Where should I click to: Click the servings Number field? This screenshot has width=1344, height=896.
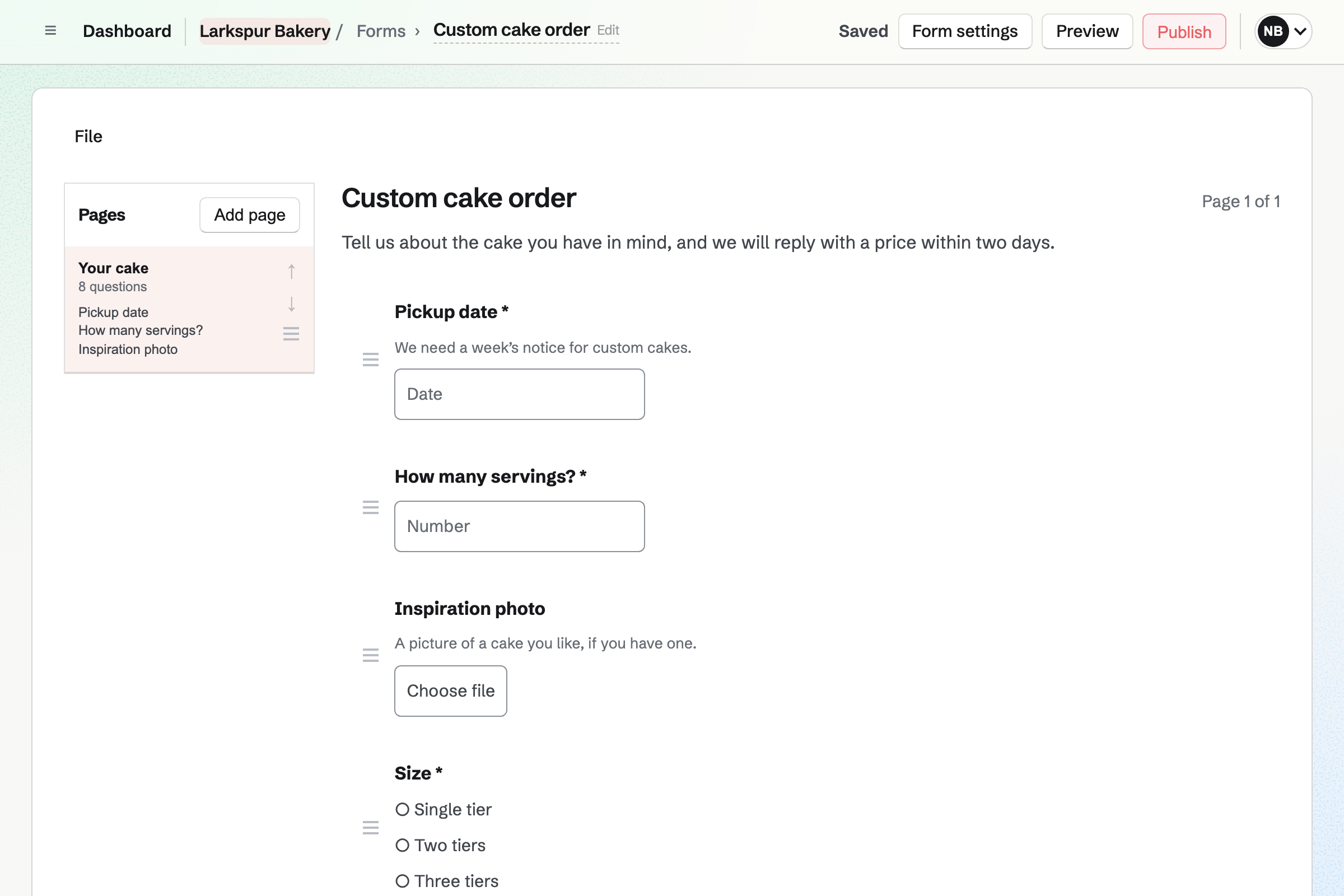click(x=520, y=526)
